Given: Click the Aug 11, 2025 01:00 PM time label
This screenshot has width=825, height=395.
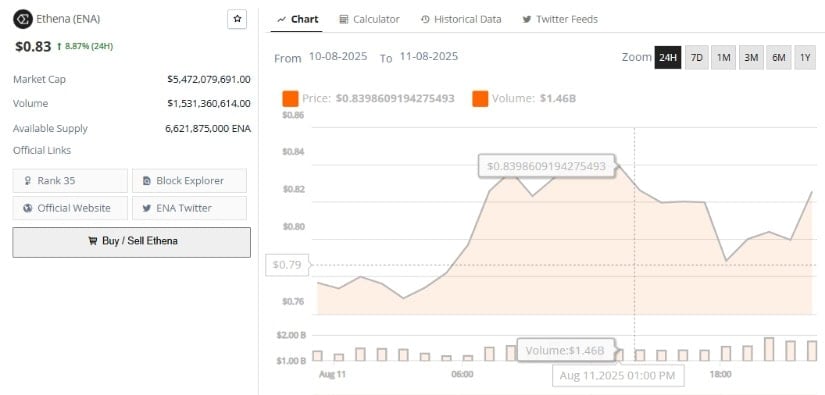Looking at the screenshot, I should tap(617, 376).
